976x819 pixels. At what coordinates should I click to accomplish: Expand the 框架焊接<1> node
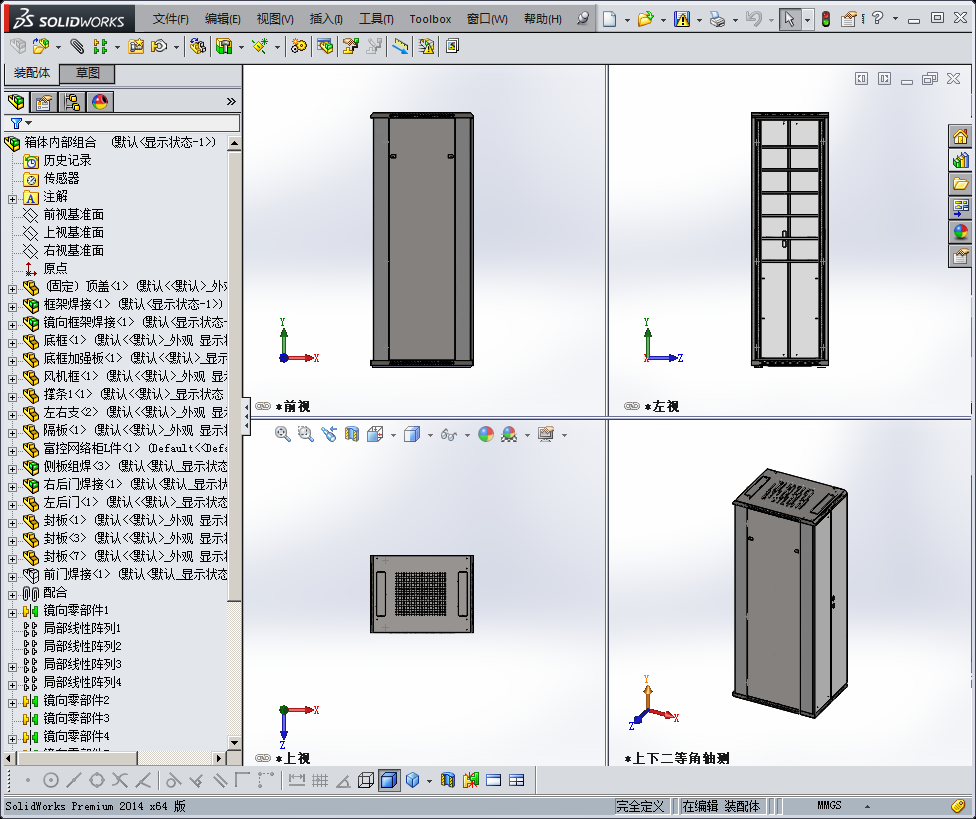12,307
